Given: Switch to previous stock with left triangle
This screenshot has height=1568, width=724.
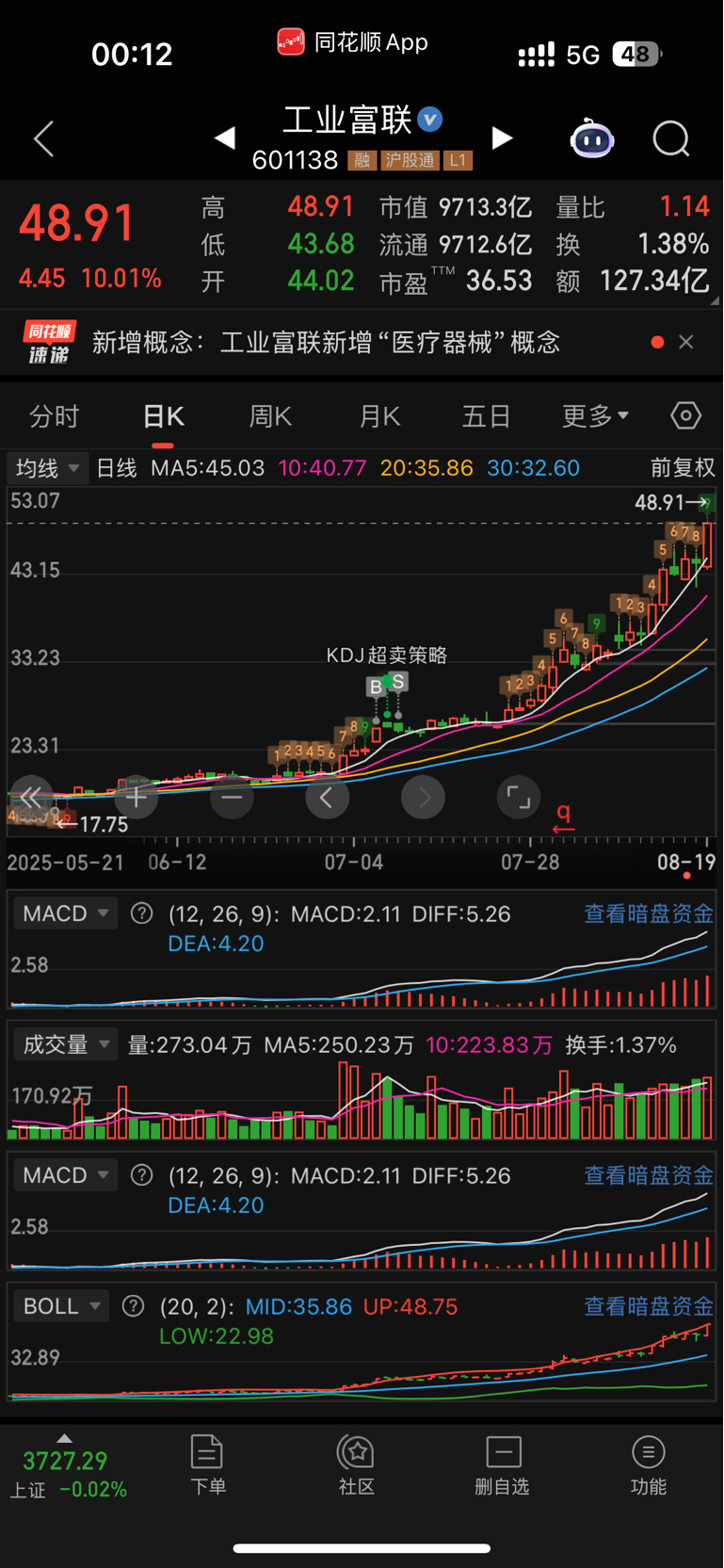Looking at the screenshot, I should point(225,138).
